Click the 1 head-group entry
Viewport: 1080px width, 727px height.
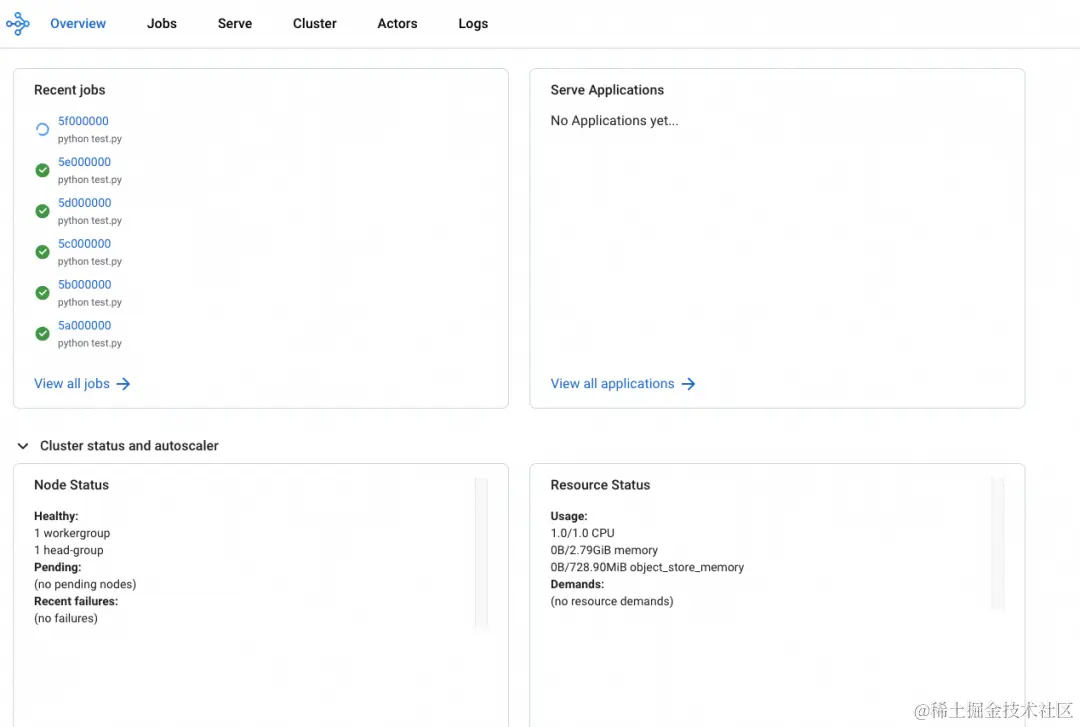[69, 551]
